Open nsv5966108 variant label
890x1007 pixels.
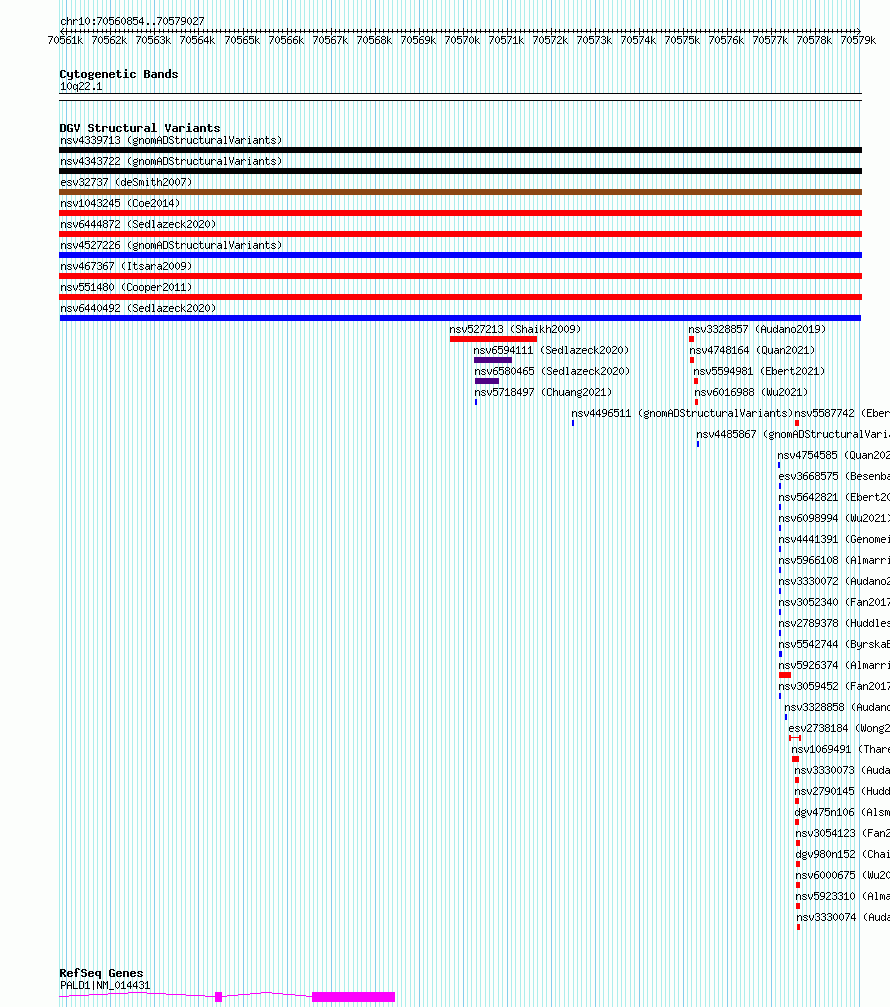834,561
